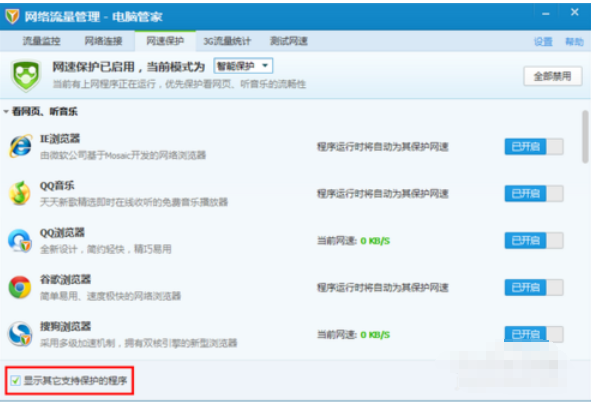The width and height of the screenshot is (591, 402).
Task: Click the QQ浏览器 app icon
Action: click(20, 240)
